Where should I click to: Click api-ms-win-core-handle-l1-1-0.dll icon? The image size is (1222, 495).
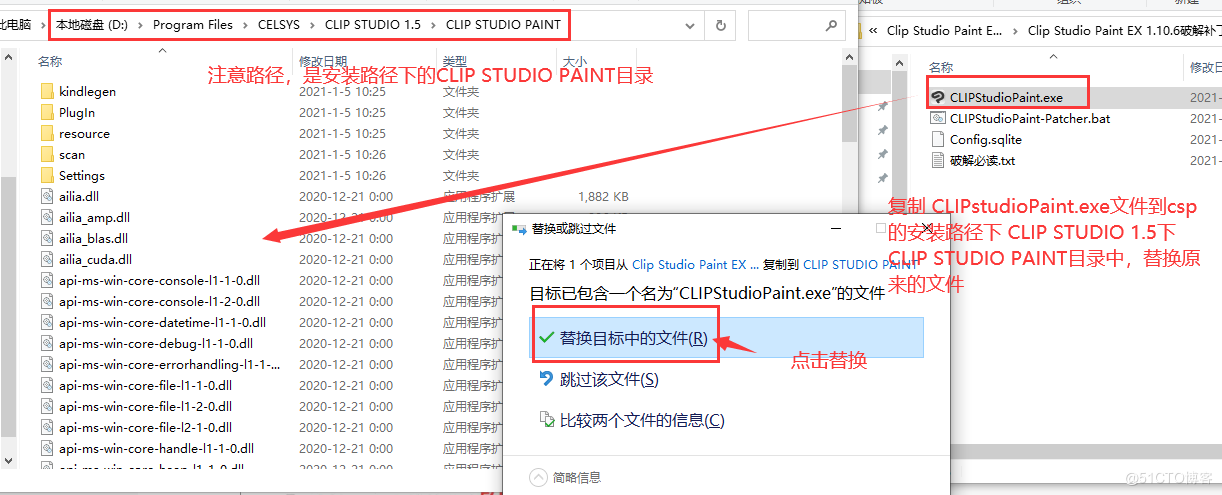point(47,448)
